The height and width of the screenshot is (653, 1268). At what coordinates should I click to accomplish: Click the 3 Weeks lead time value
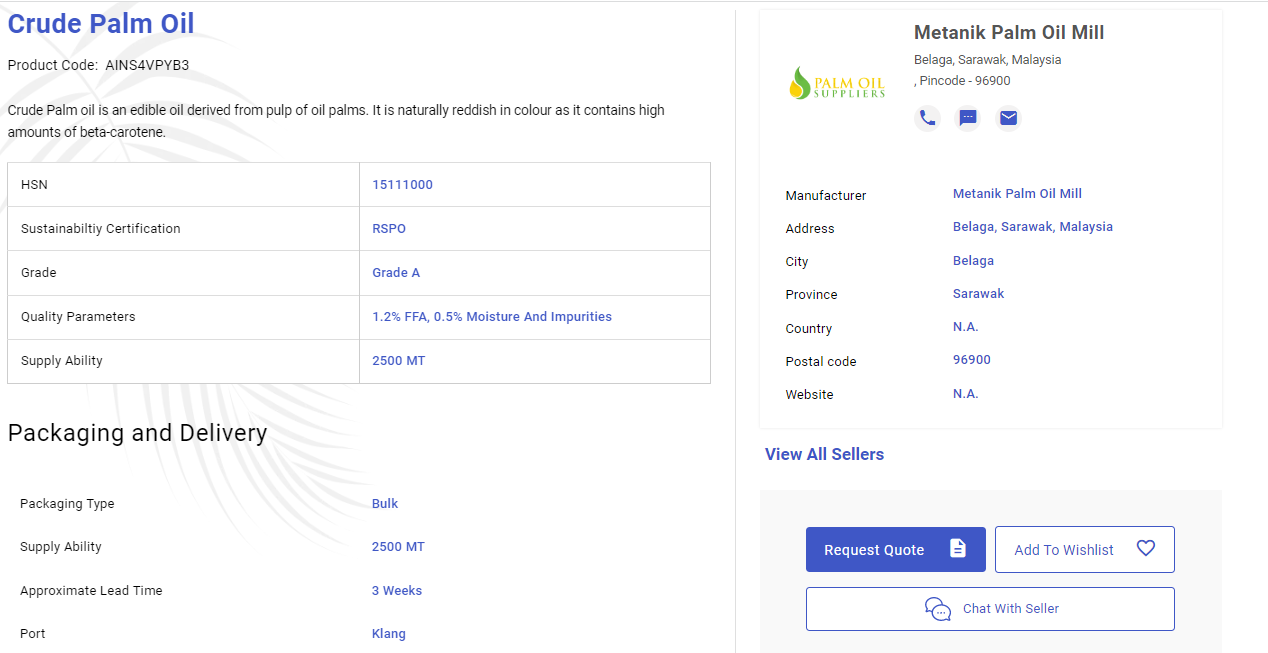click(397, 591)
